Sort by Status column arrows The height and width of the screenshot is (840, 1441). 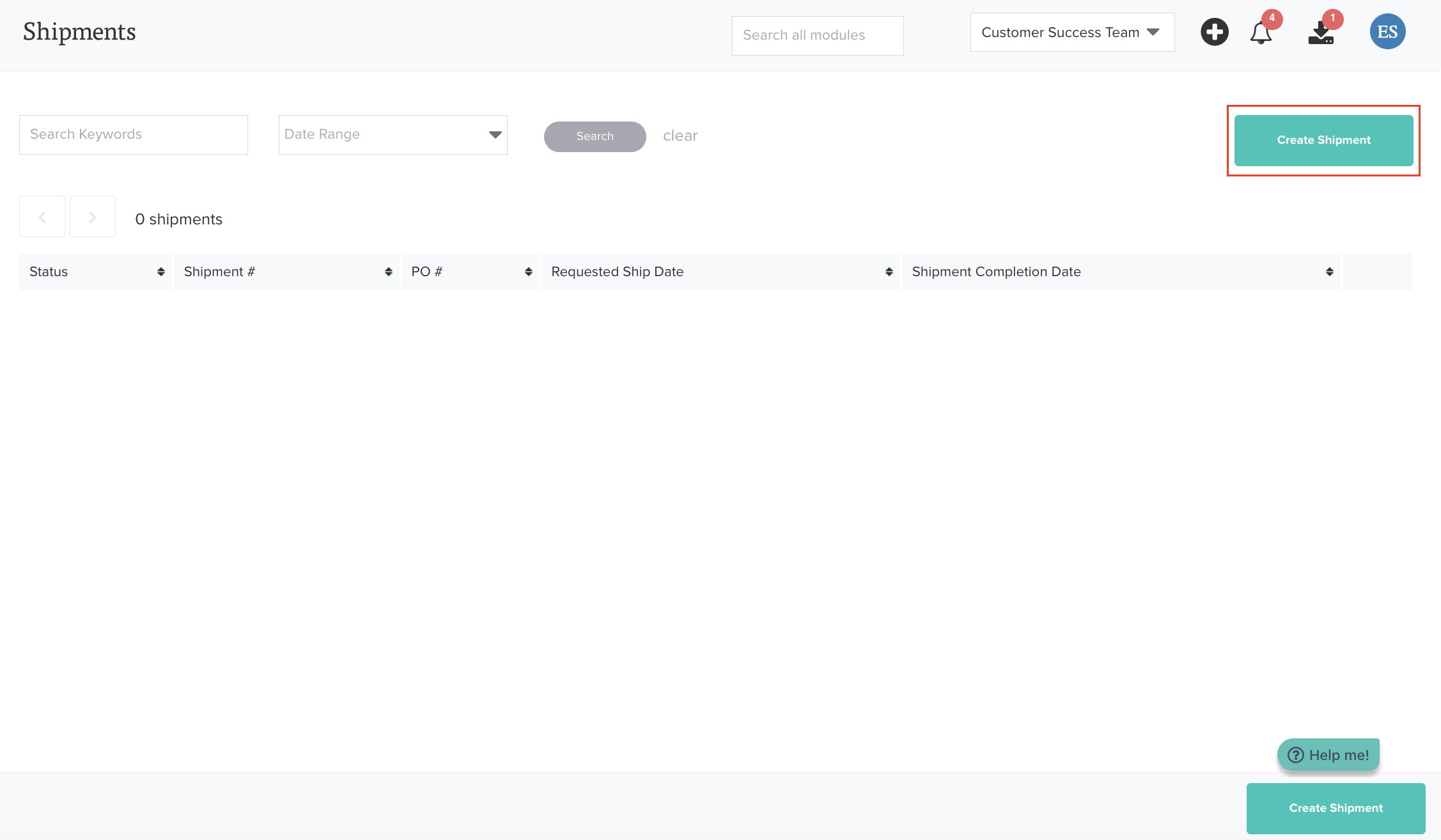[x=161, y=272]
